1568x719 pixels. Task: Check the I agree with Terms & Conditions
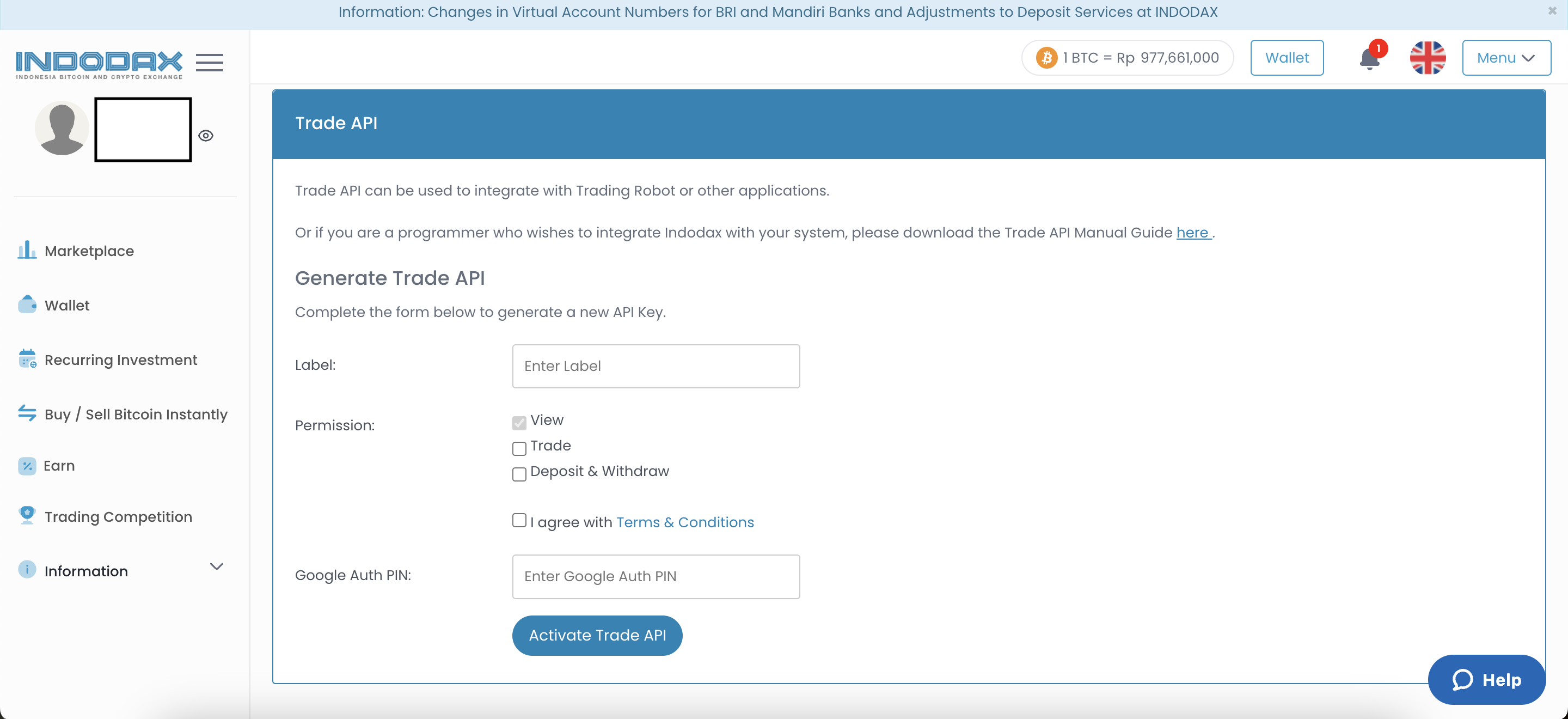click(518, 520)
